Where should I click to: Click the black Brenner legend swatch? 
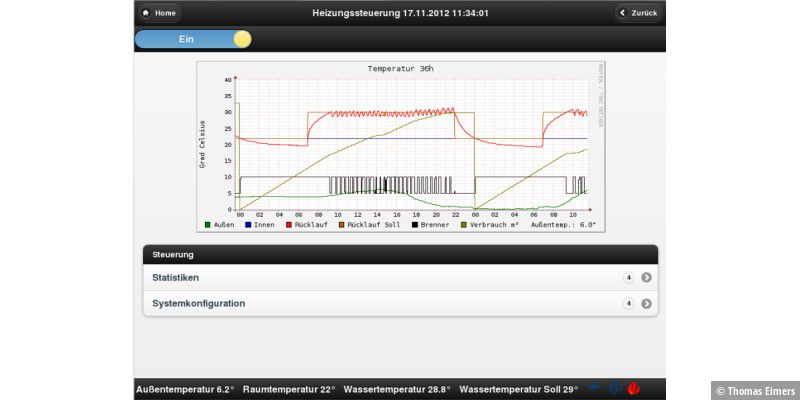(x=415, y=225)
